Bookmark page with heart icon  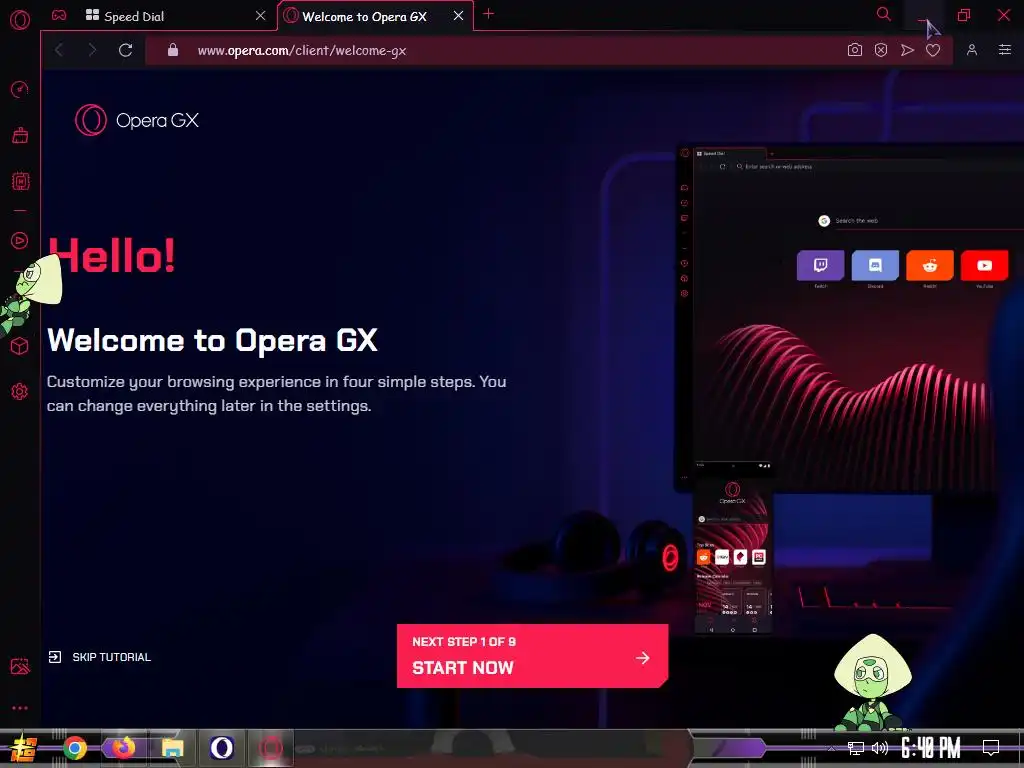pyautogui.click(x=933, y=50)
